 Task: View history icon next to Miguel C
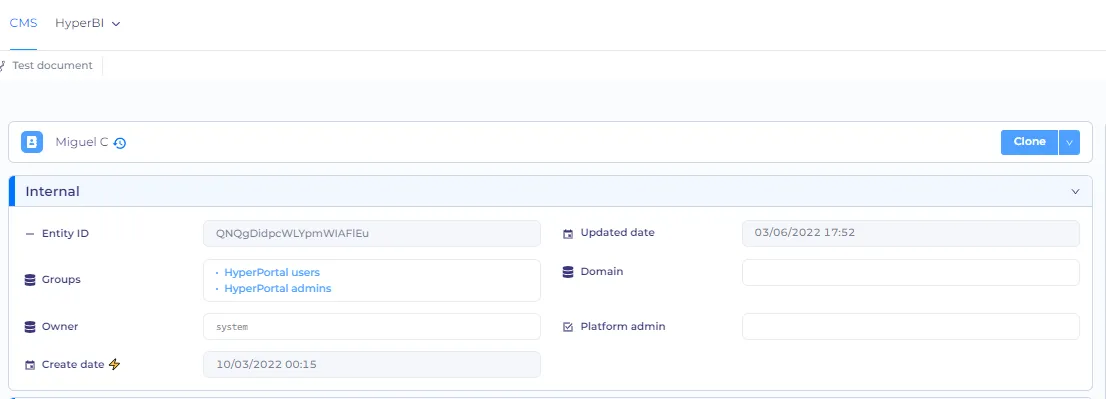[x=120, y=143]
